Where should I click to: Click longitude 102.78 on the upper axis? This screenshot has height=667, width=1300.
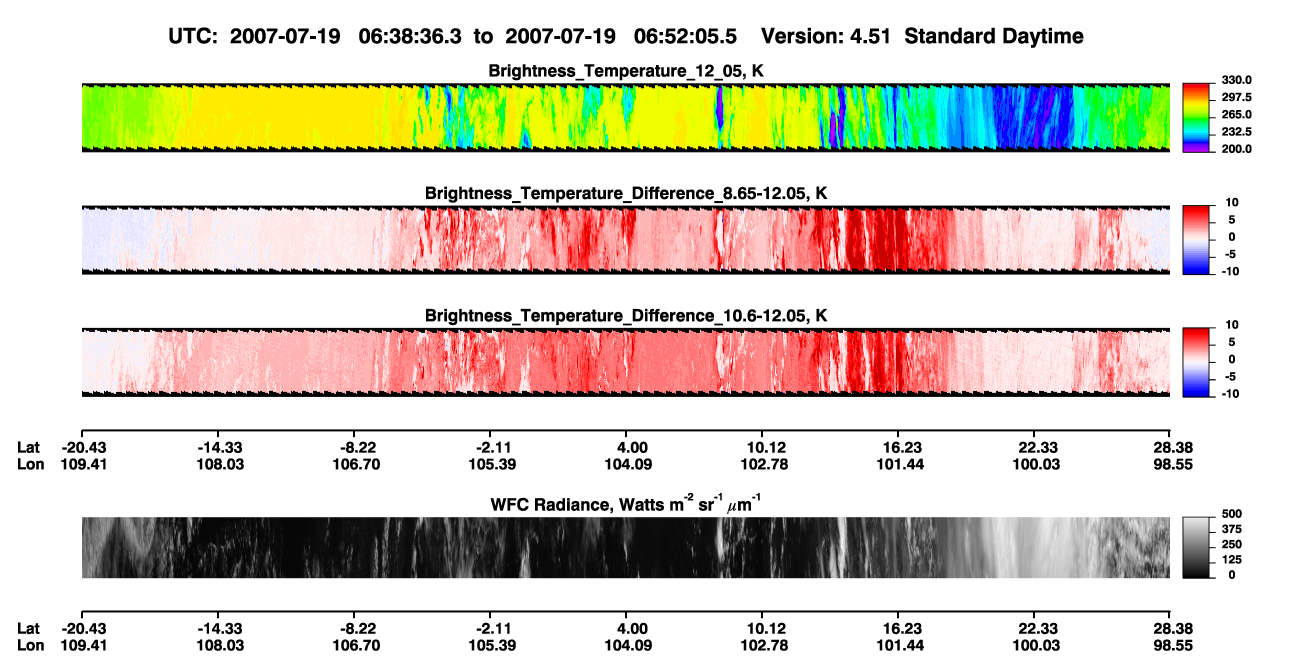(x=762, y=464)
